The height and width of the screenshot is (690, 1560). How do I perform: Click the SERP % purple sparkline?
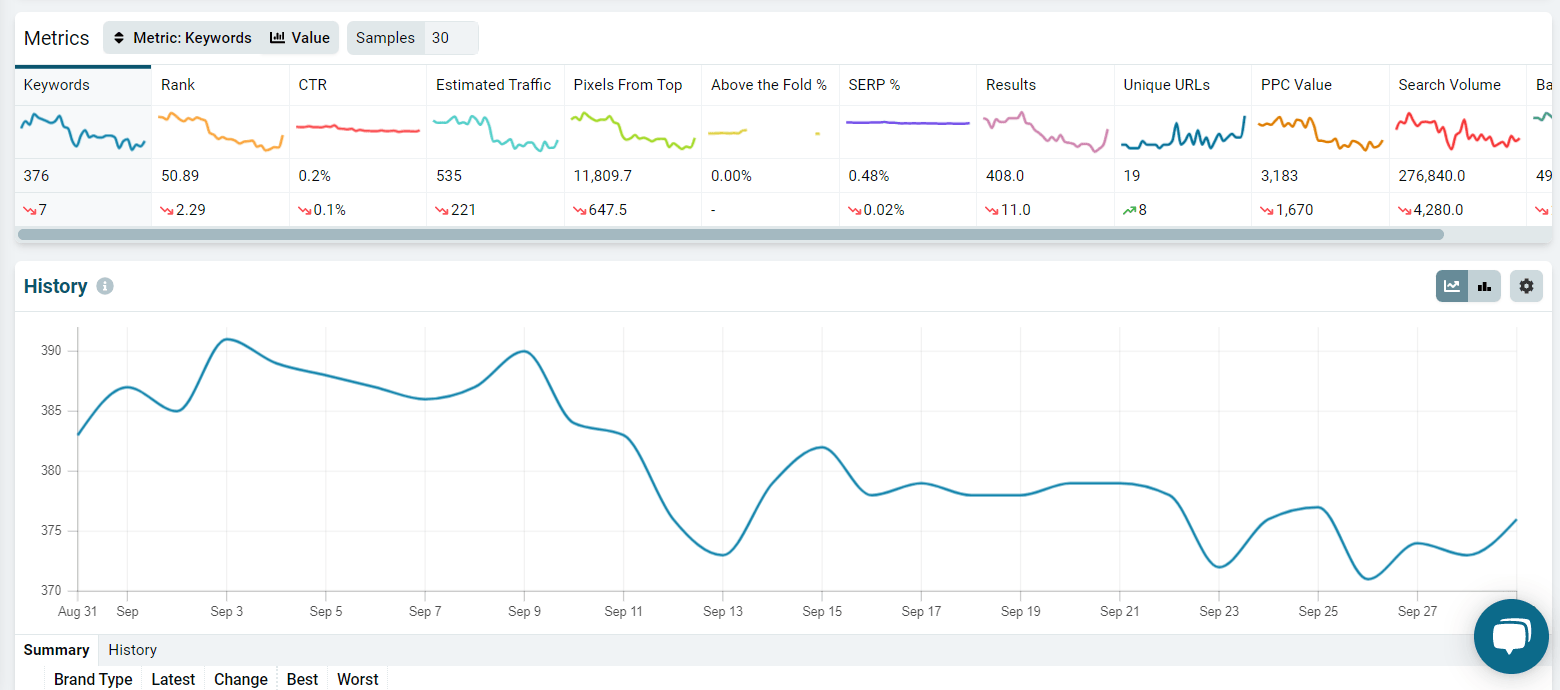pyautogui.click(x=908, y=122)
